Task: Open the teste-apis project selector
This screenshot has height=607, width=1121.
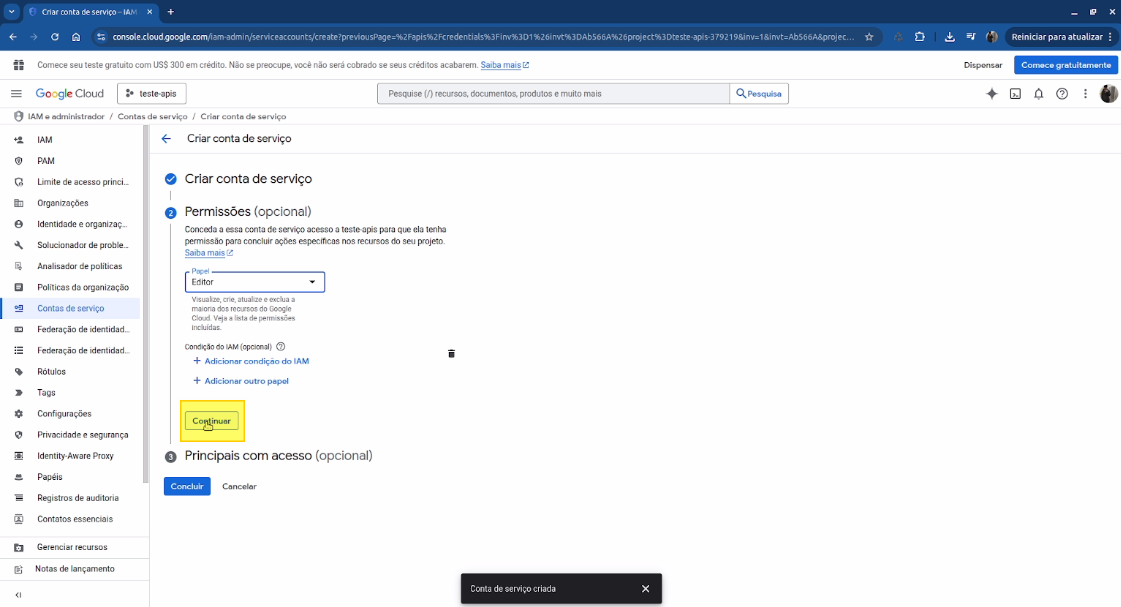Action: click(152, 94)
